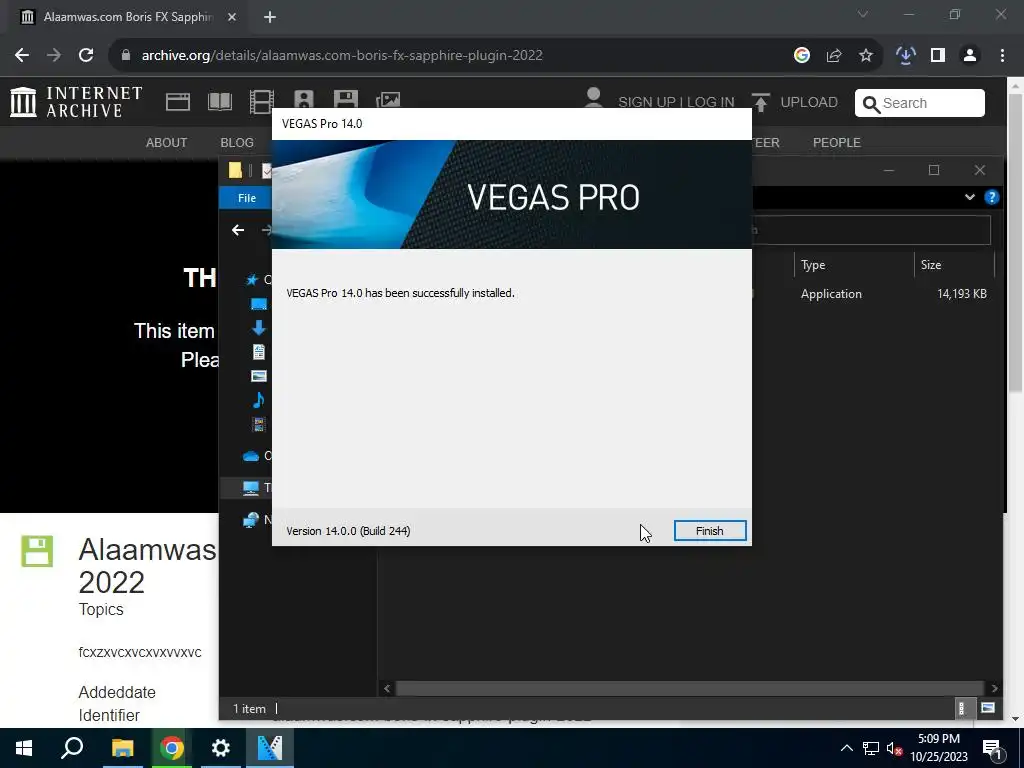Open Internet Archive home logo
The width and height of the screenshot is (1024, 768).
pyautogui.click(x=76, y=102)
